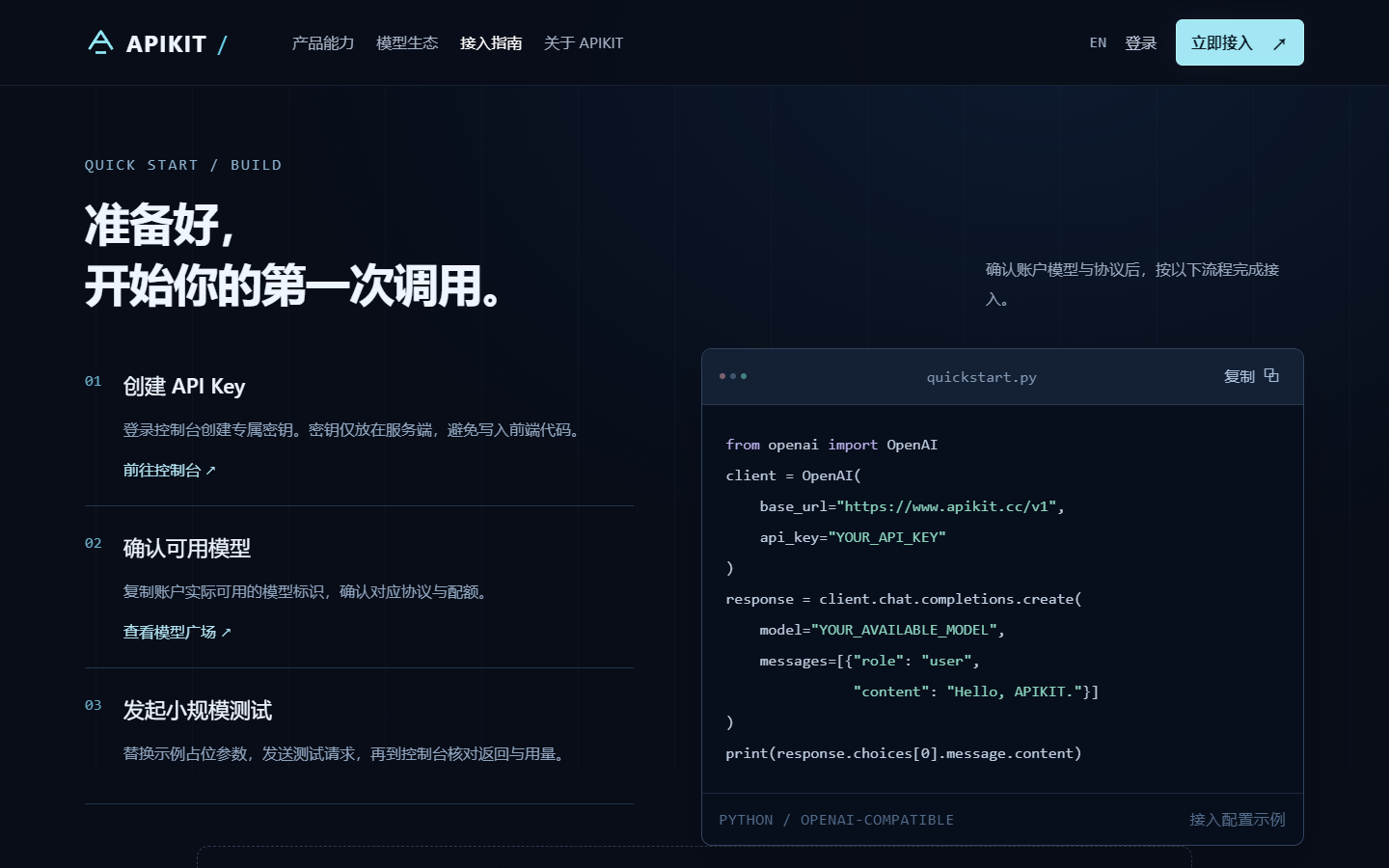
Task: Click the QUICK START / BUILD label
Action: 183,165
